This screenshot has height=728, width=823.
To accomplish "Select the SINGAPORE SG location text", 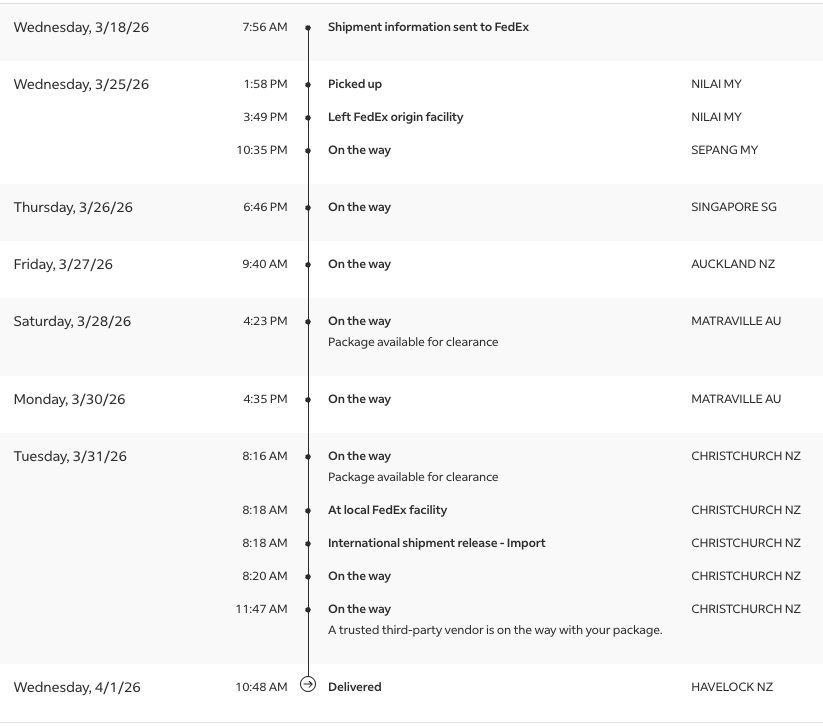I will (x=733, y=207).
